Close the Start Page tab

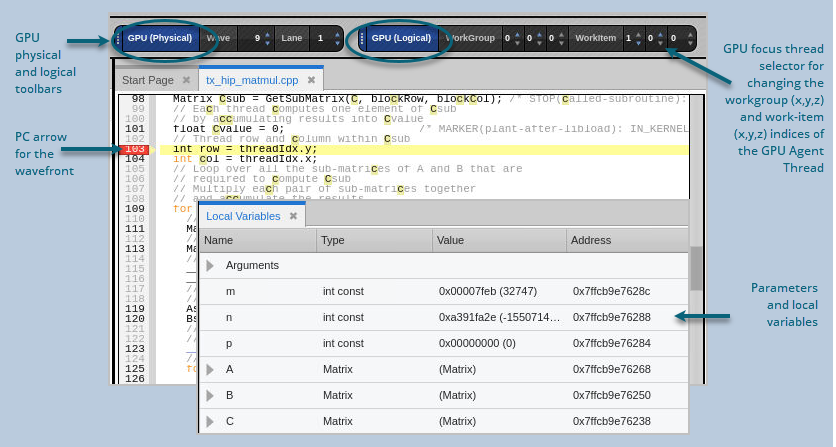coord(186,80)
